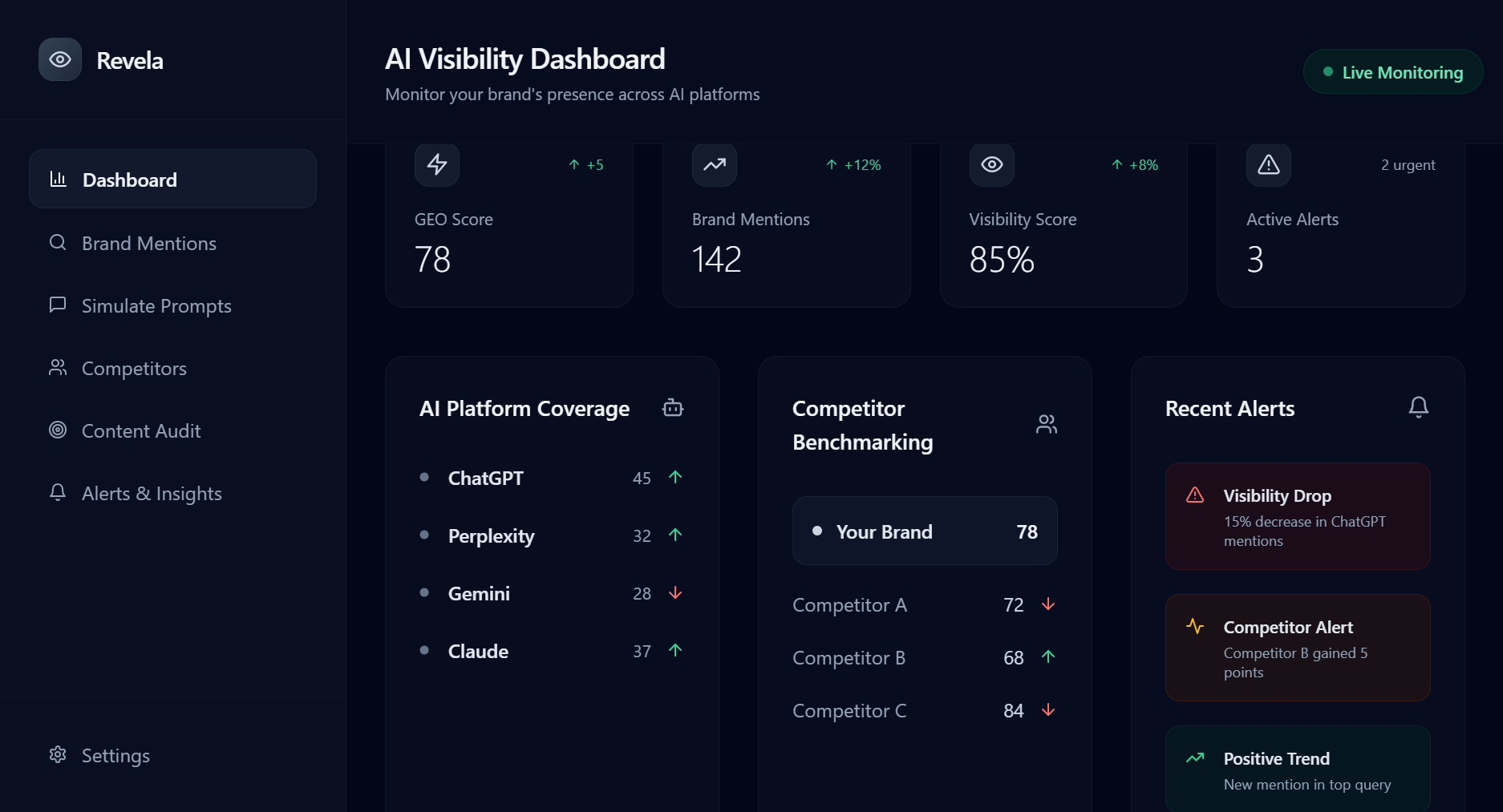This screenshot has width=1503, height=812.
Task: Click the Visibility Score value 85%
Action: coord(1002,260)
